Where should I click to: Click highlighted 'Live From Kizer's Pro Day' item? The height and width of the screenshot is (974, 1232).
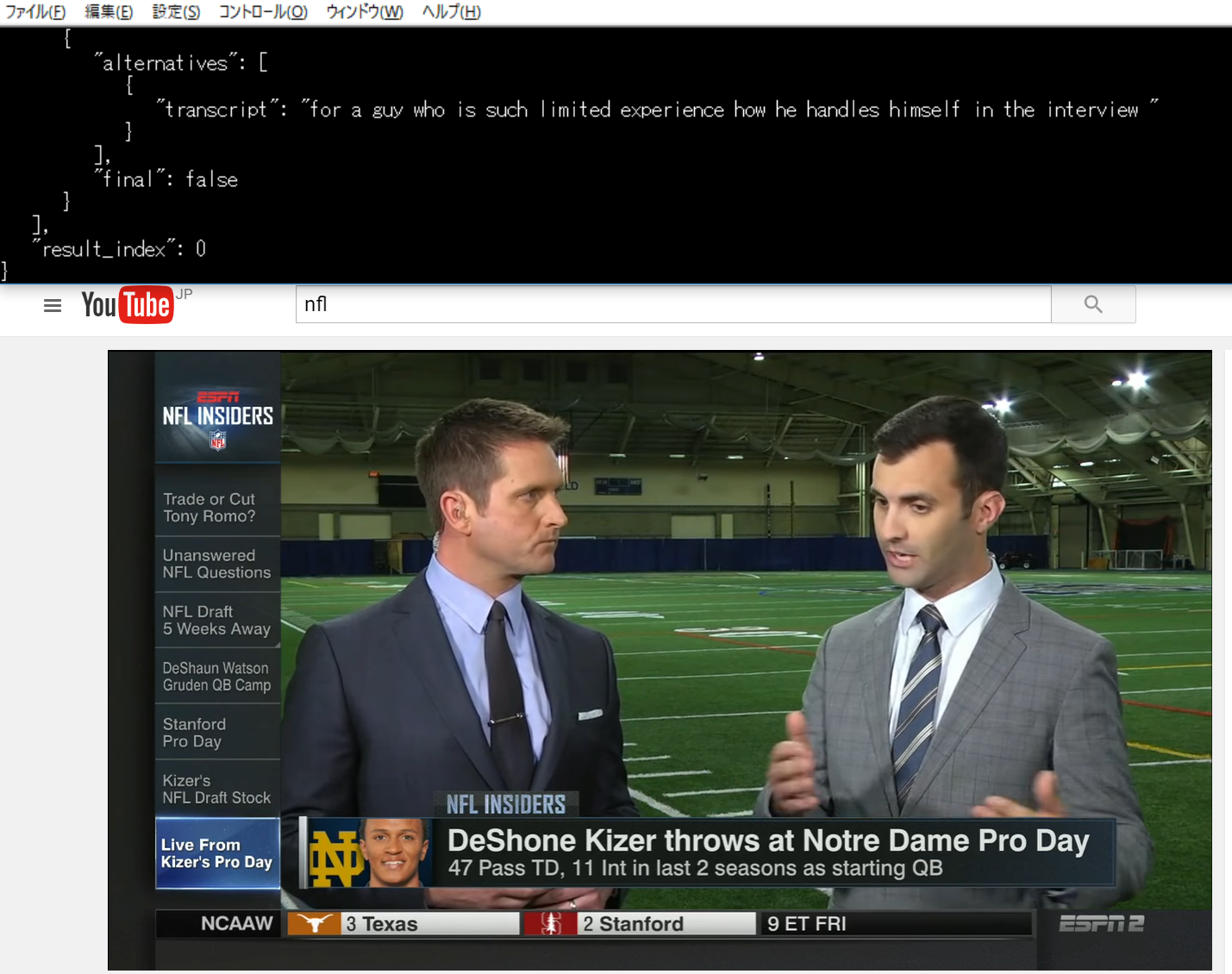pyautogui.click(x=217, y=853)
